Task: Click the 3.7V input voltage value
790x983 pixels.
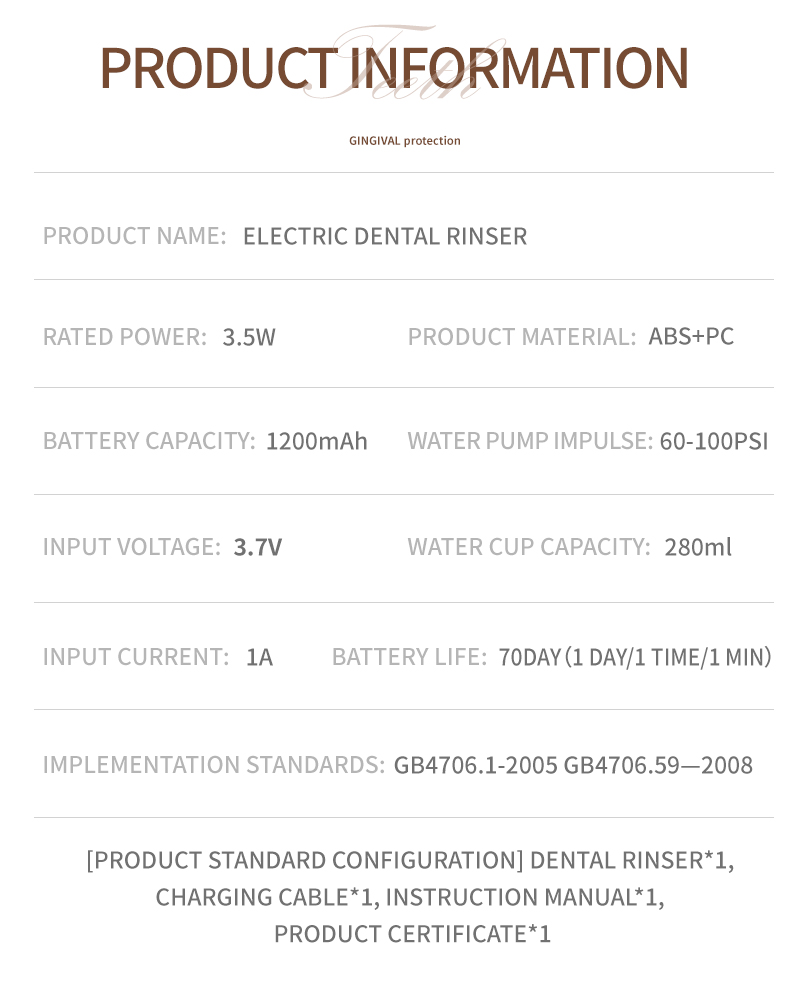Action: coord(257,547)
